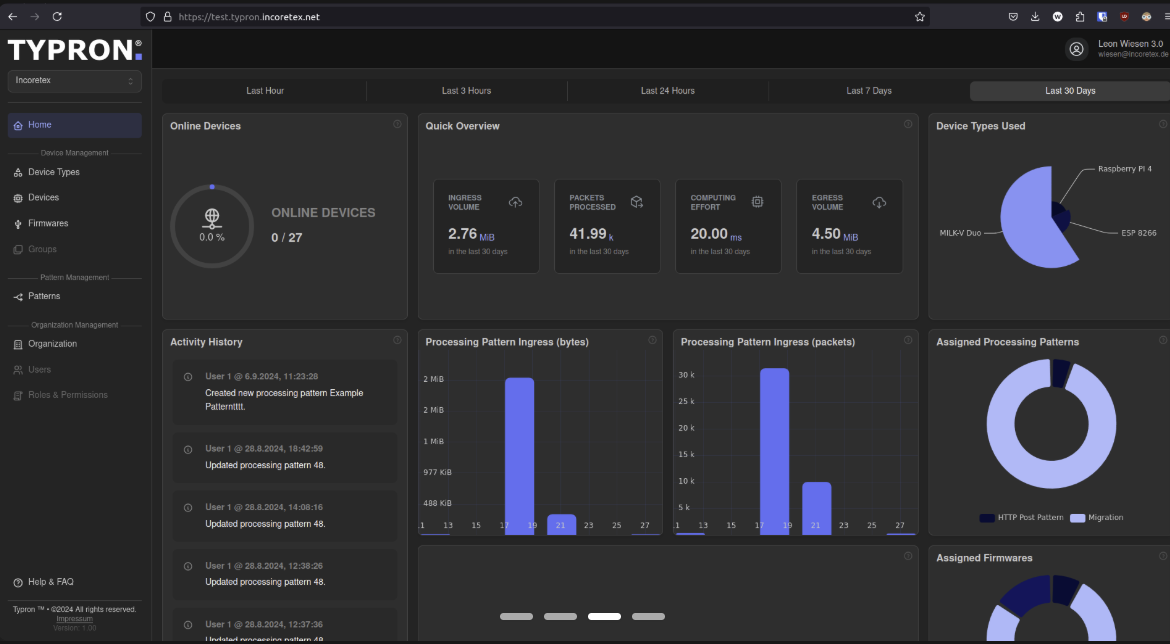Click the icon beside the 12:38:26 activity entry

(x=188, y=566)
